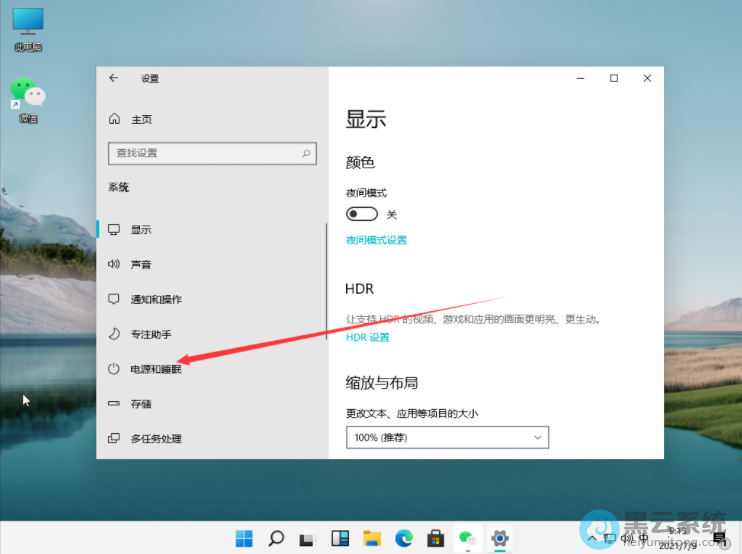Screen dimensions: 742x554
Task: Open night light settings (夜间模式设置) link
Action: 376,240
